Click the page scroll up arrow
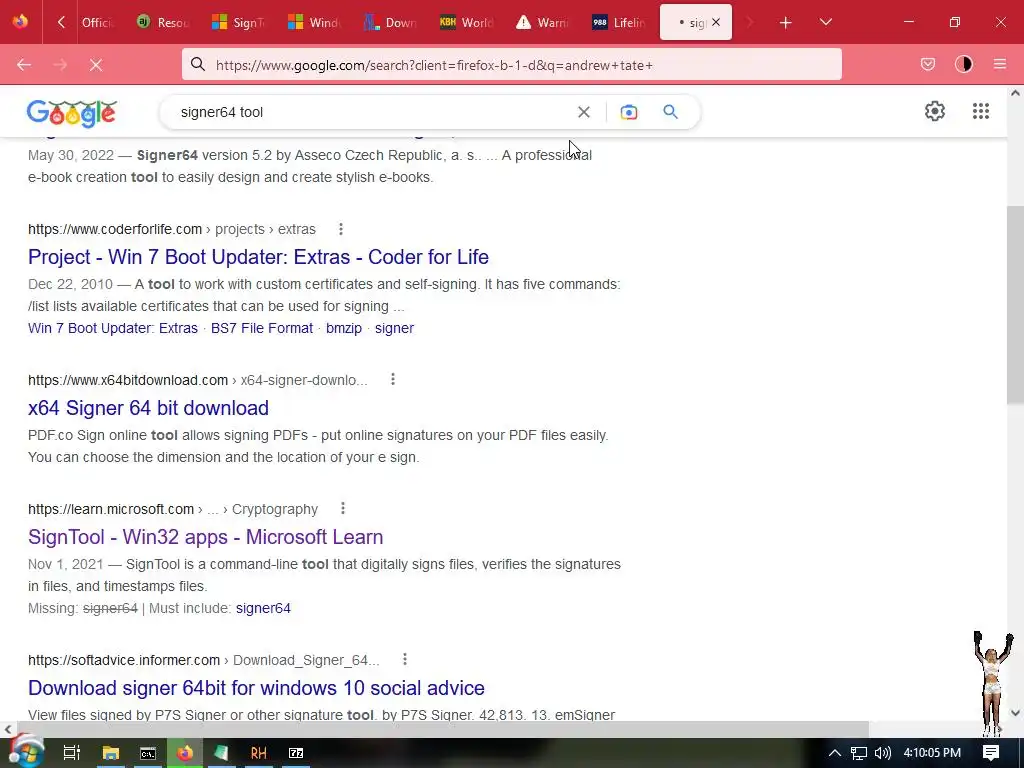The image size is (1024, 768). (1015, 93)
